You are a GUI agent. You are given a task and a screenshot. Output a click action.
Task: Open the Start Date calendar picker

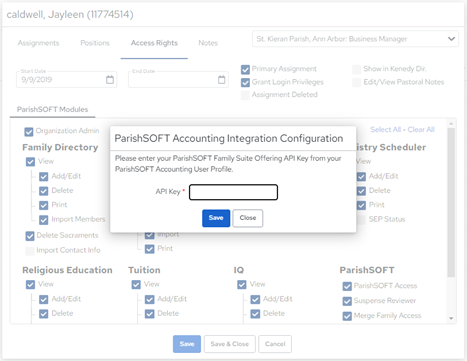coord(110,80)
